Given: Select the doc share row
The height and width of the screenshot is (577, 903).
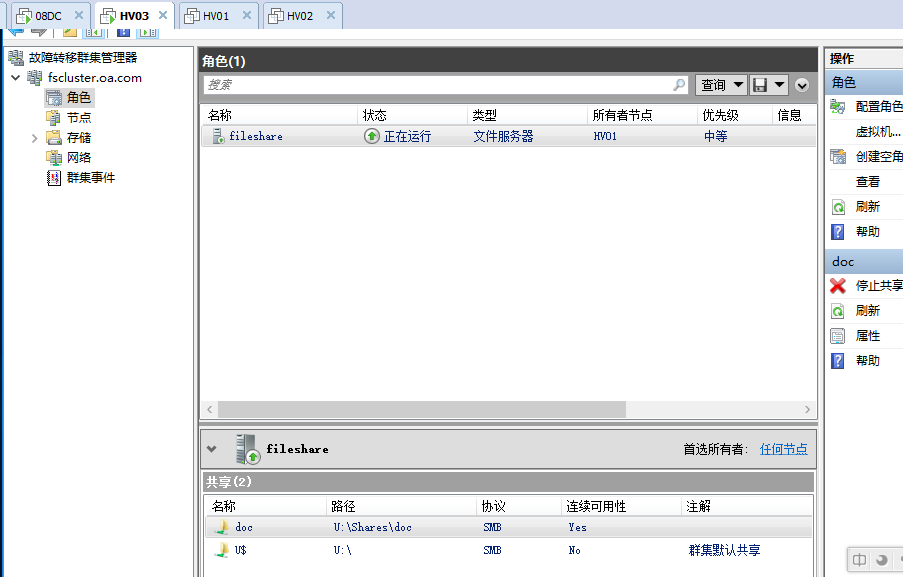Looking at the screenshot, I should (509, 527).
